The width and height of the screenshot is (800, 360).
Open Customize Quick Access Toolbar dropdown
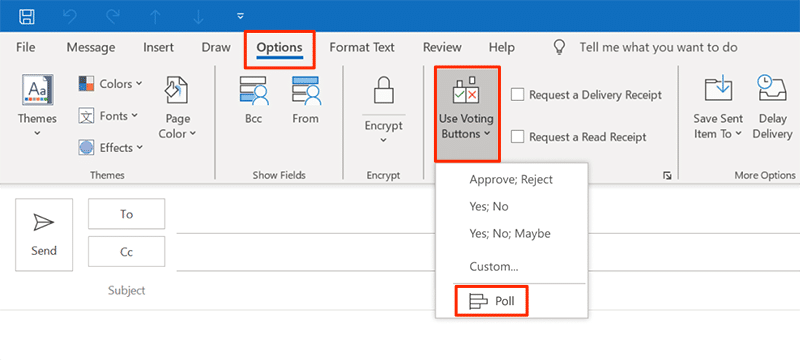click(241, 16)
